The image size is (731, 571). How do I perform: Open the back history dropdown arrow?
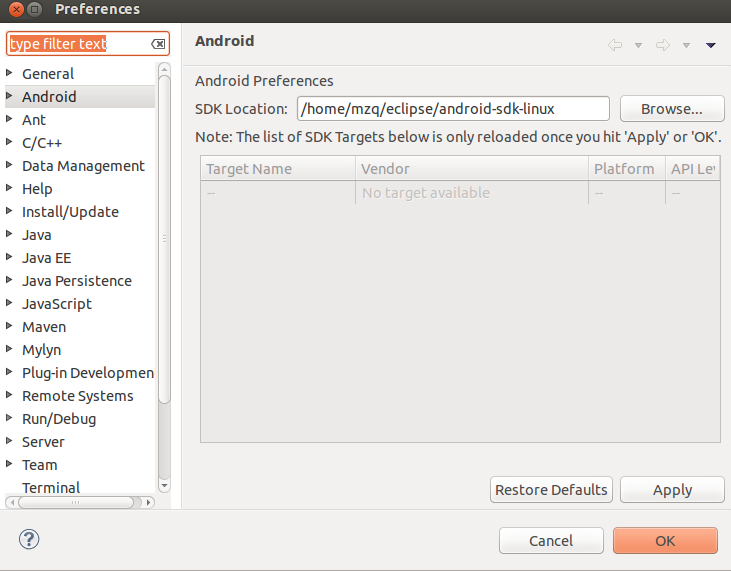pos(639,45)
